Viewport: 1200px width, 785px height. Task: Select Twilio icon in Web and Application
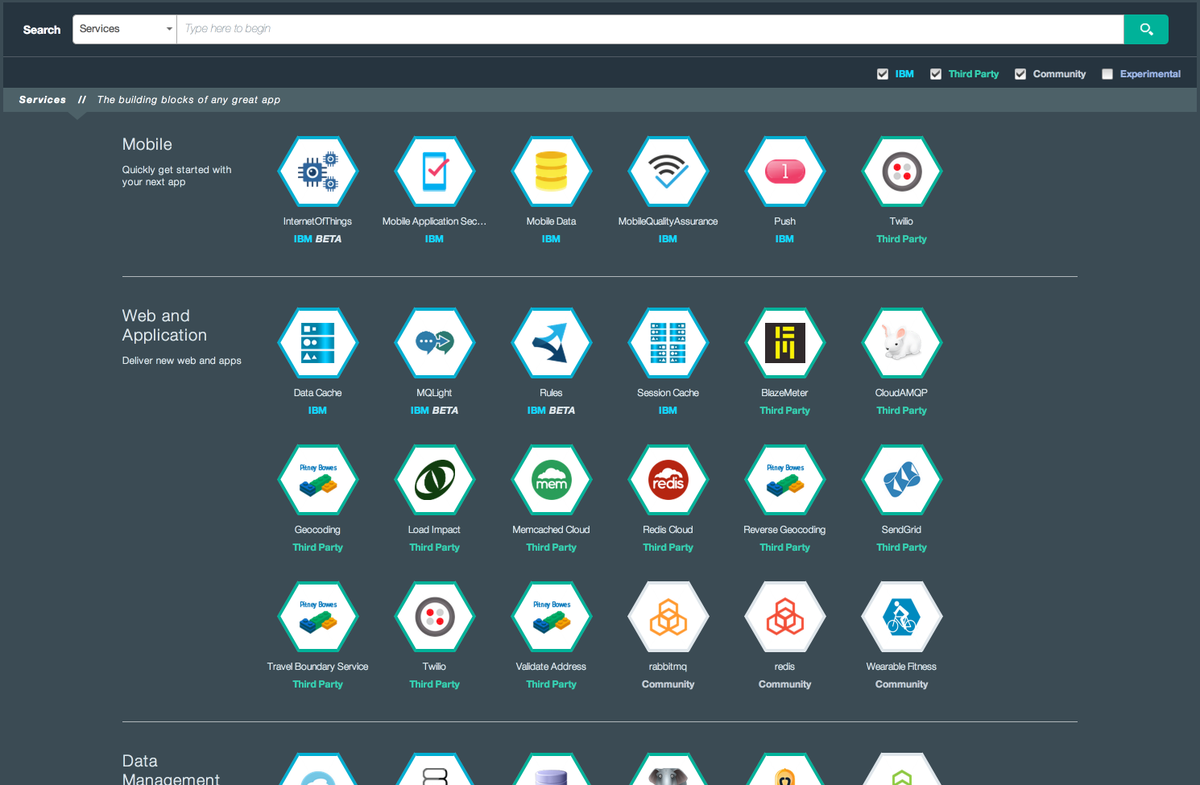434,617
